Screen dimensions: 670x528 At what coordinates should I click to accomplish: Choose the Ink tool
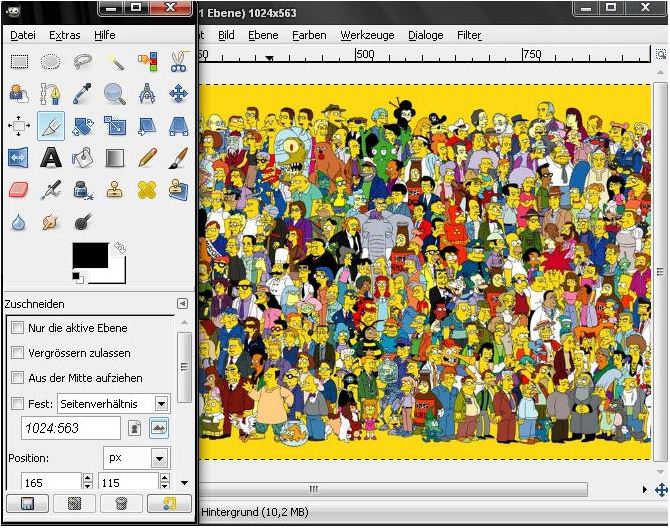tap(83, 190)
